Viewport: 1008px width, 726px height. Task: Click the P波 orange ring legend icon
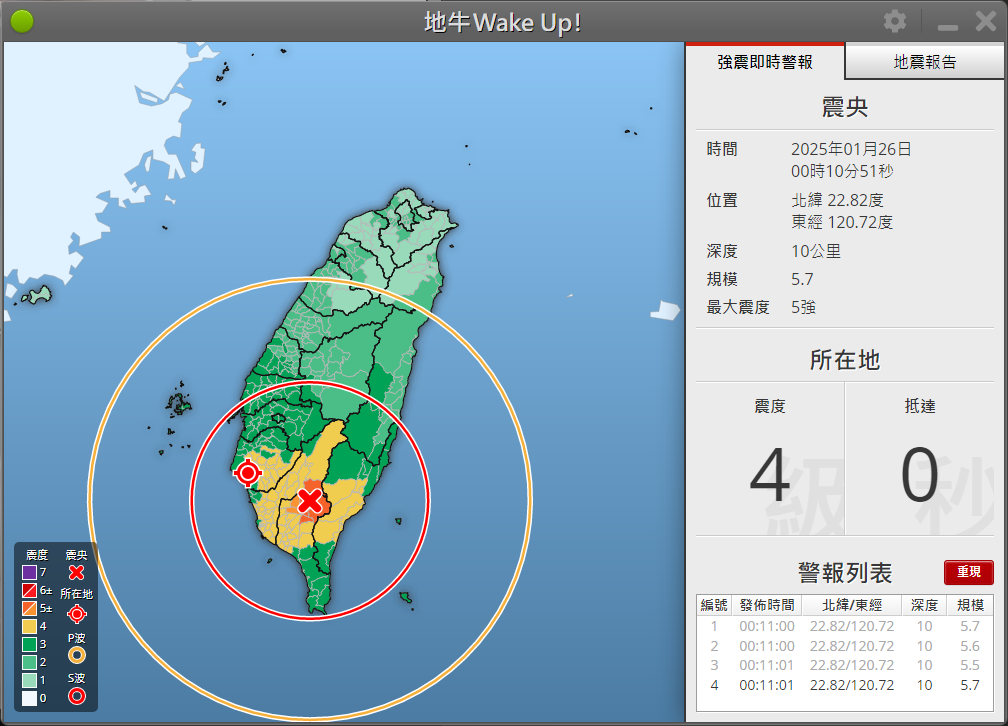point(76,655)
